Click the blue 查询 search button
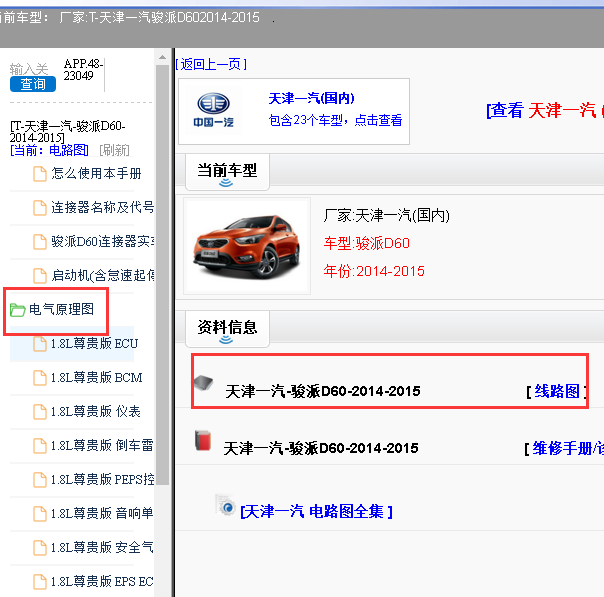 point(33,84)
